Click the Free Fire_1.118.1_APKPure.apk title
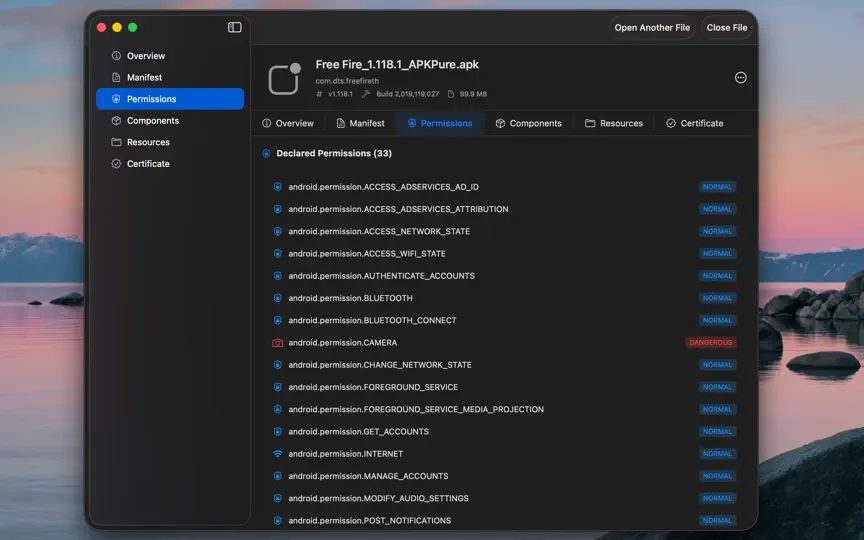Image resolution: width=864 pixels, height=540 pixels. click(x=397, y=64)
